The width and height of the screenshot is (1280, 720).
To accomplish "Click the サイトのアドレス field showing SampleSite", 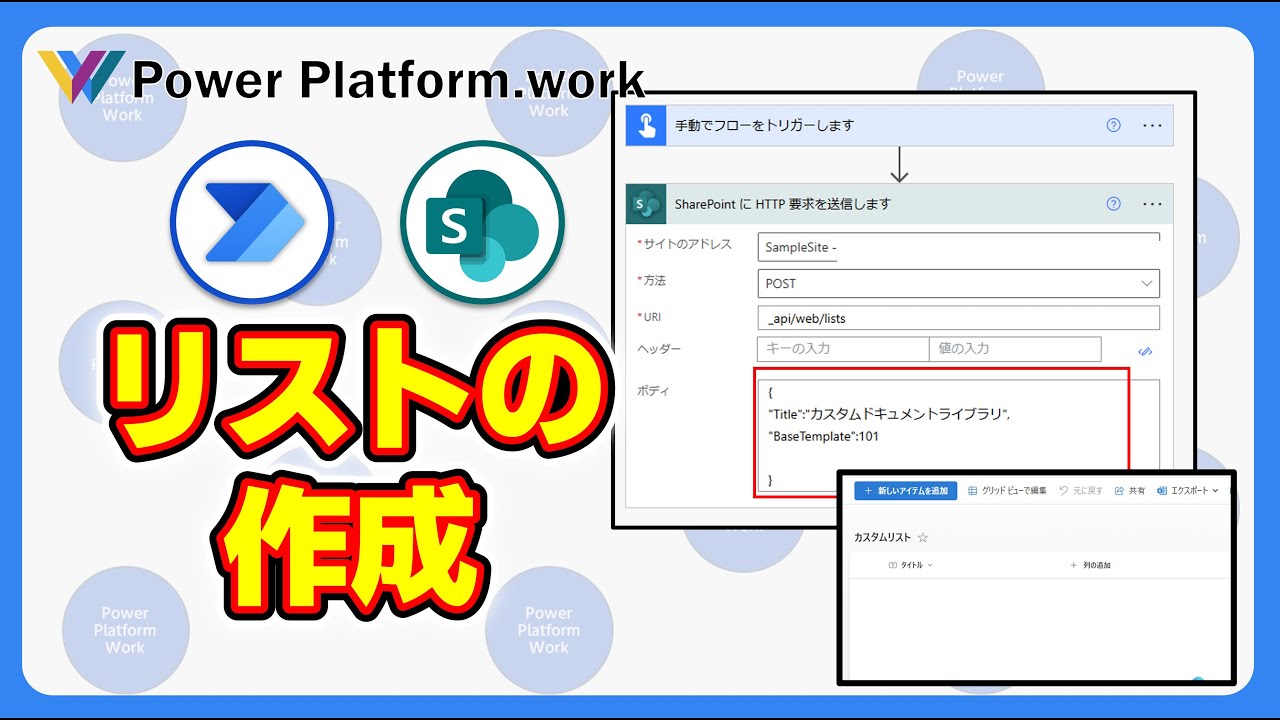I will (x=958, y=247).
